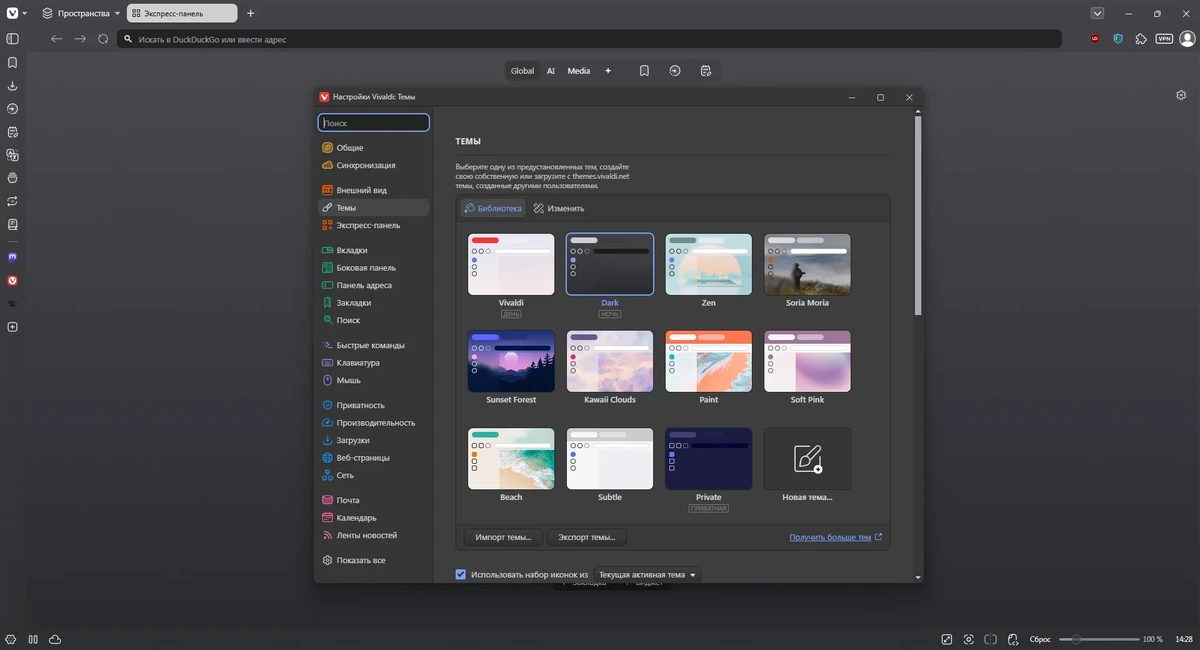Open the Notes panel in the sidebar

click(13, 132)
